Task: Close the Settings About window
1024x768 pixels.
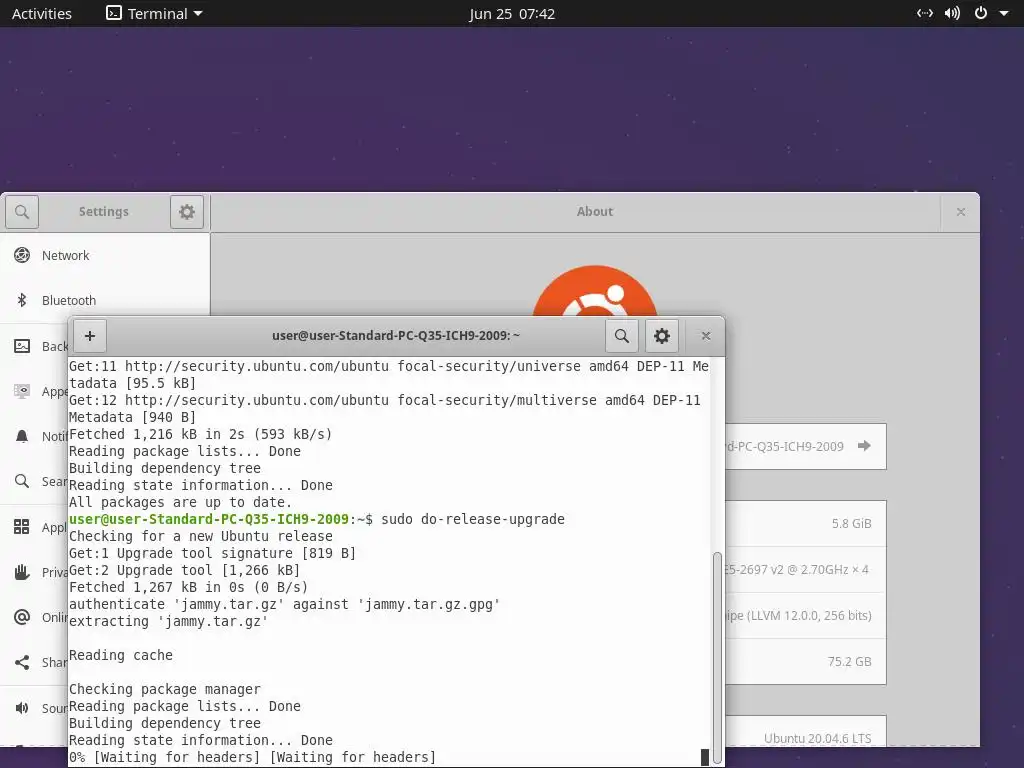Action: [961, 212]
